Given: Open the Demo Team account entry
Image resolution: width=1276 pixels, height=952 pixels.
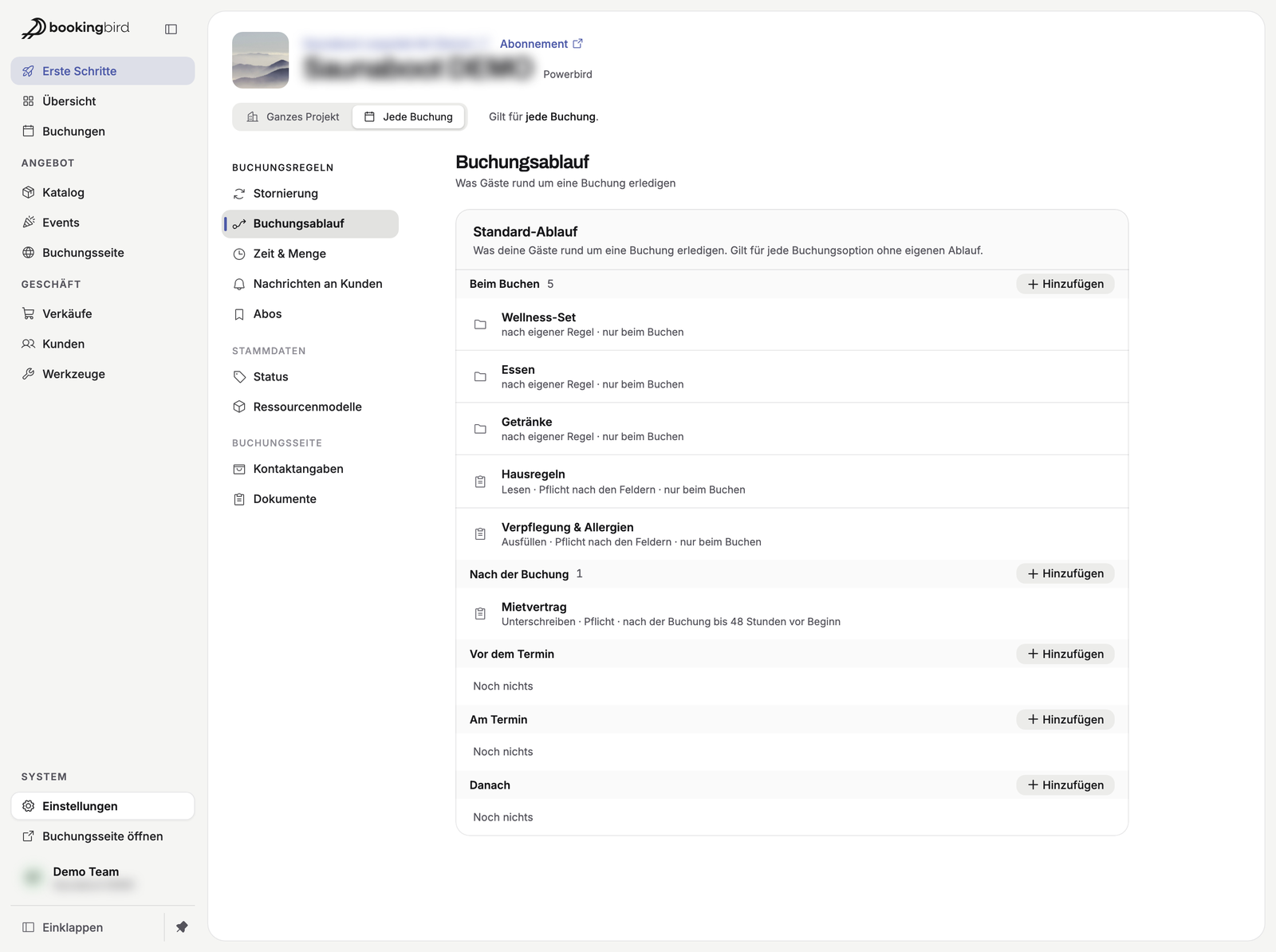Looking at the screenshot, I should (103, 878).
